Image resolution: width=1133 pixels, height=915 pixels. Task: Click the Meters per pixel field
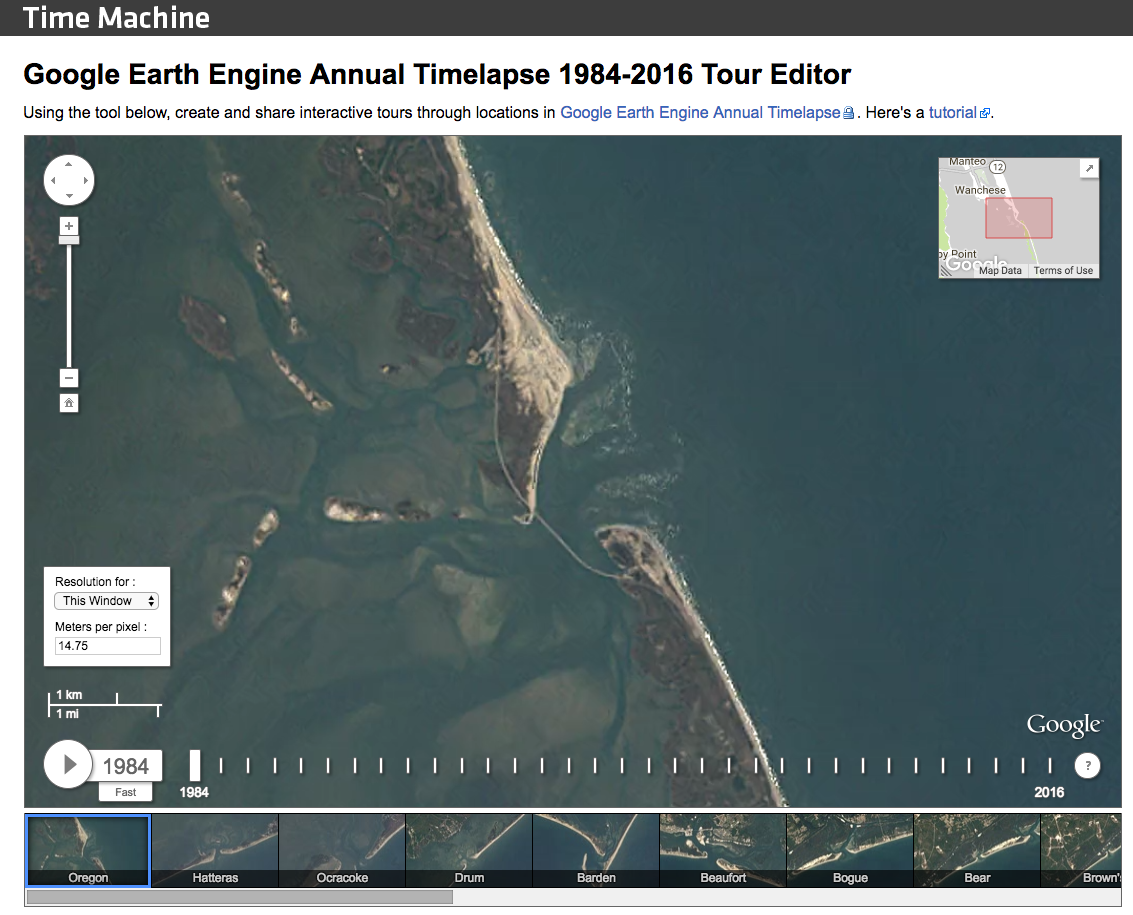(x=108, y=646)
